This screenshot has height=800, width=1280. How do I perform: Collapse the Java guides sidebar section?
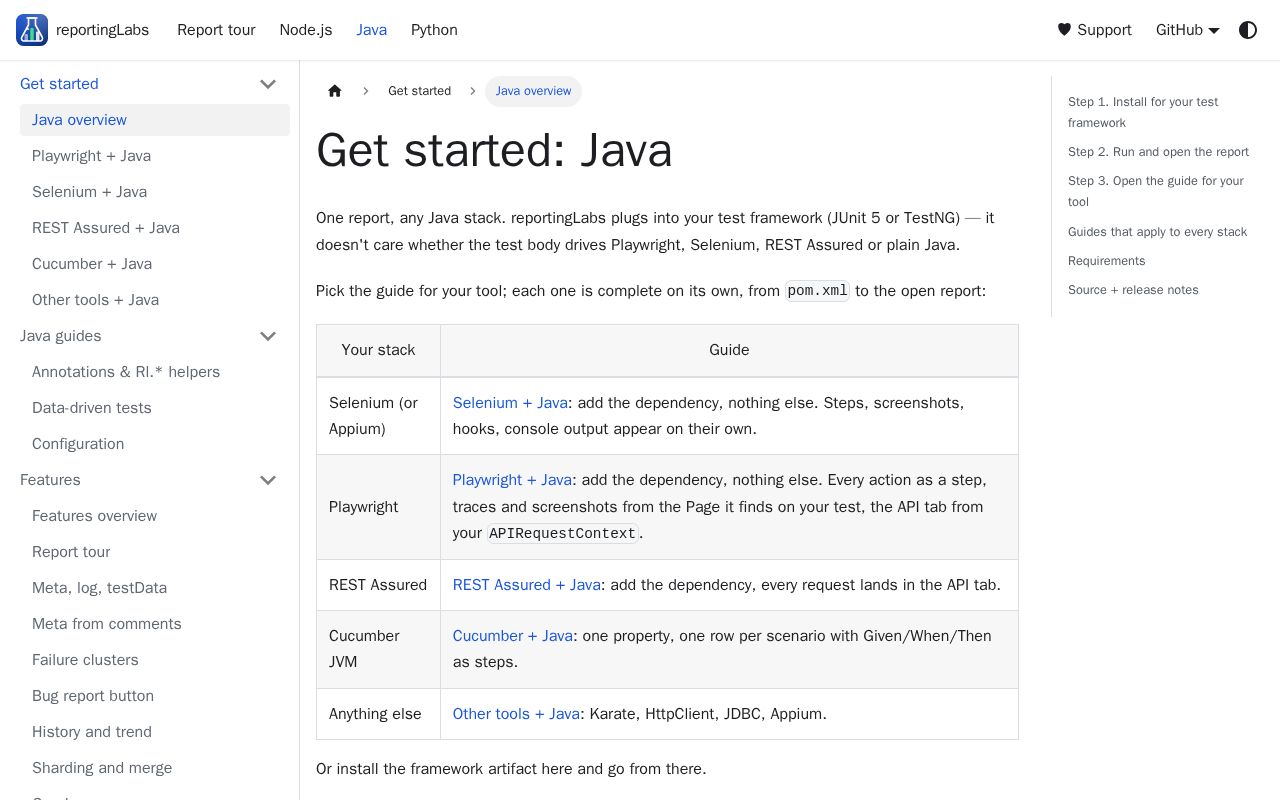(x=268, y=336)
